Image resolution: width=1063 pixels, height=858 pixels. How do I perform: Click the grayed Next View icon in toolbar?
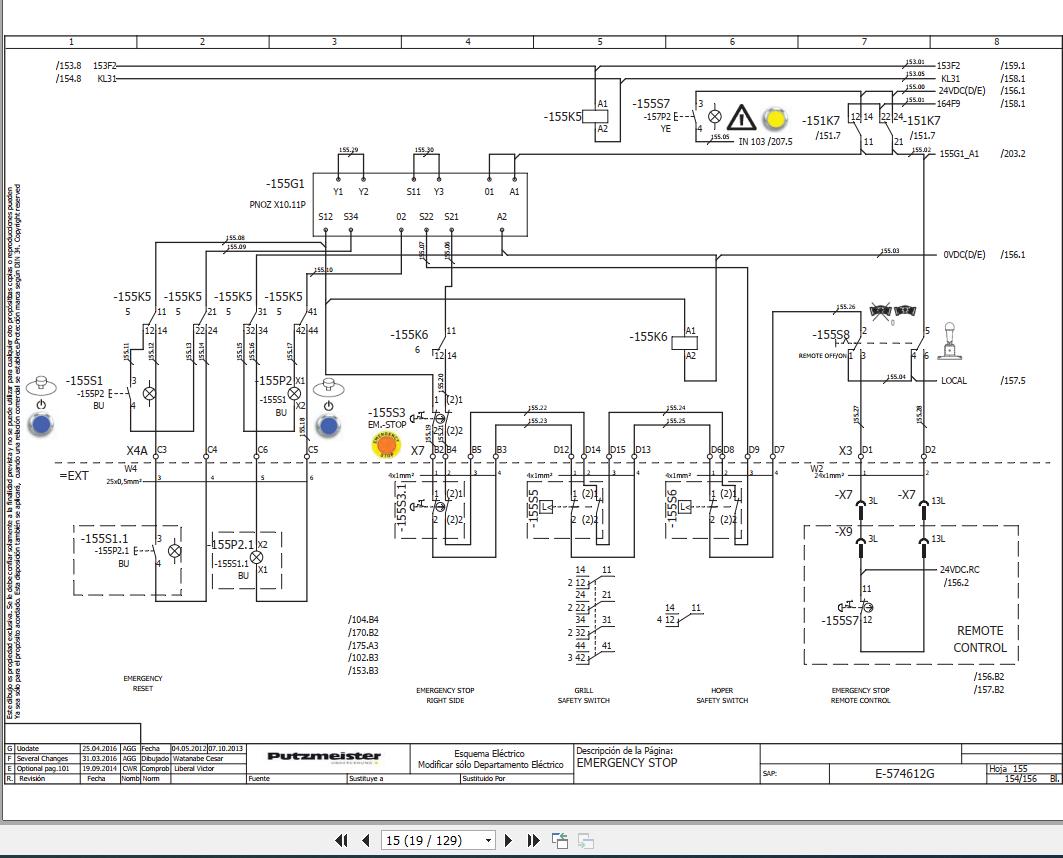click(584, 841)
